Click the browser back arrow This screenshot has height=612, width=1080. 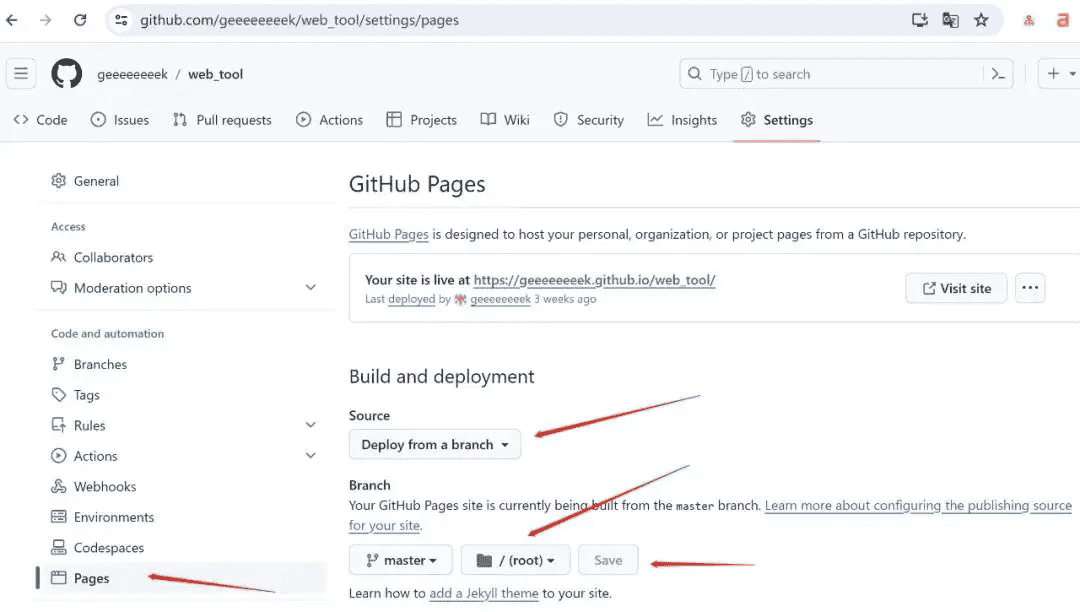[13, 20]
